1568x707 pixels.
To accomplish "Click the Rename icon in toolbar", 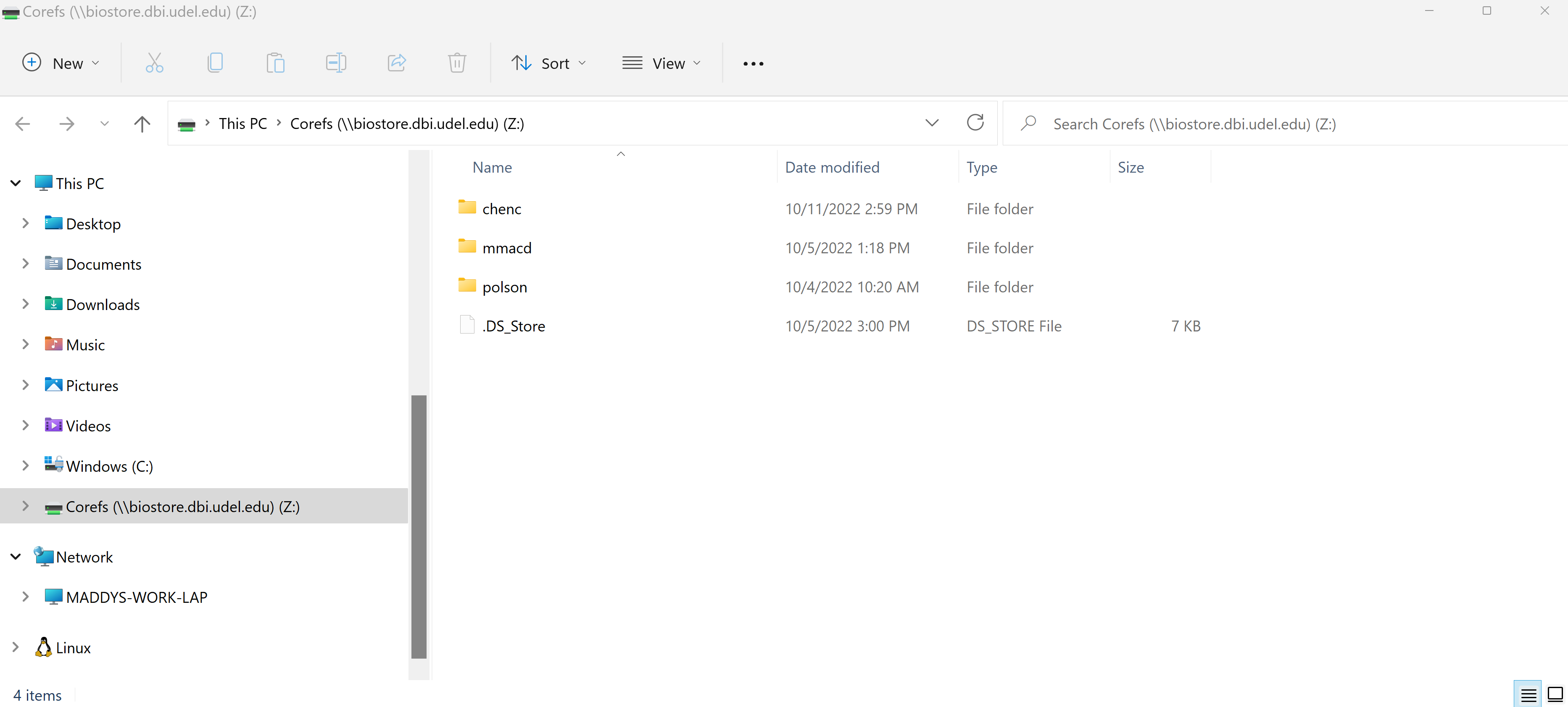I will point(337,63).
